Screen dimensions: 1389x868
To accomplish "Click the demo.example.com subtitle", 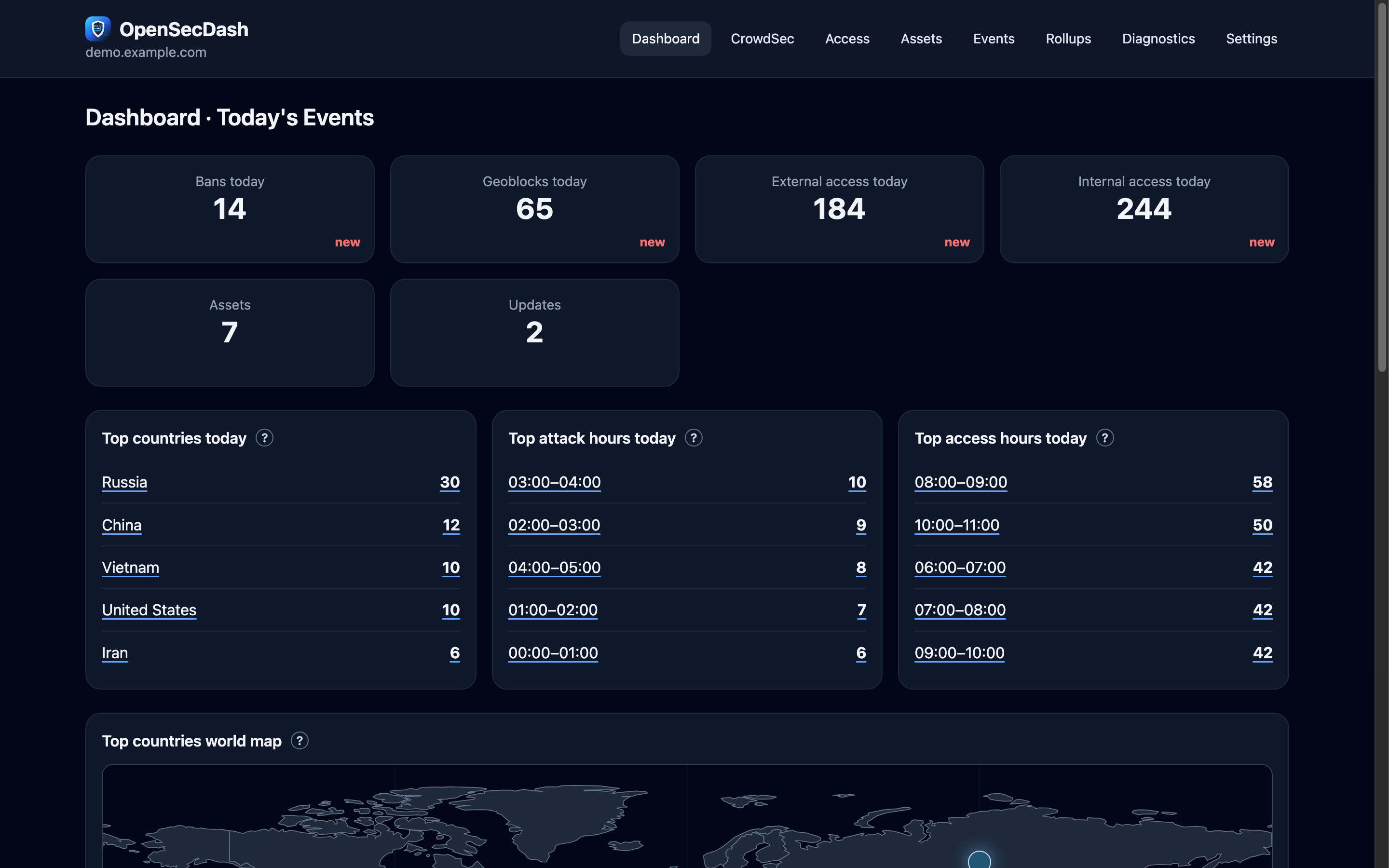I will point(146,52).
